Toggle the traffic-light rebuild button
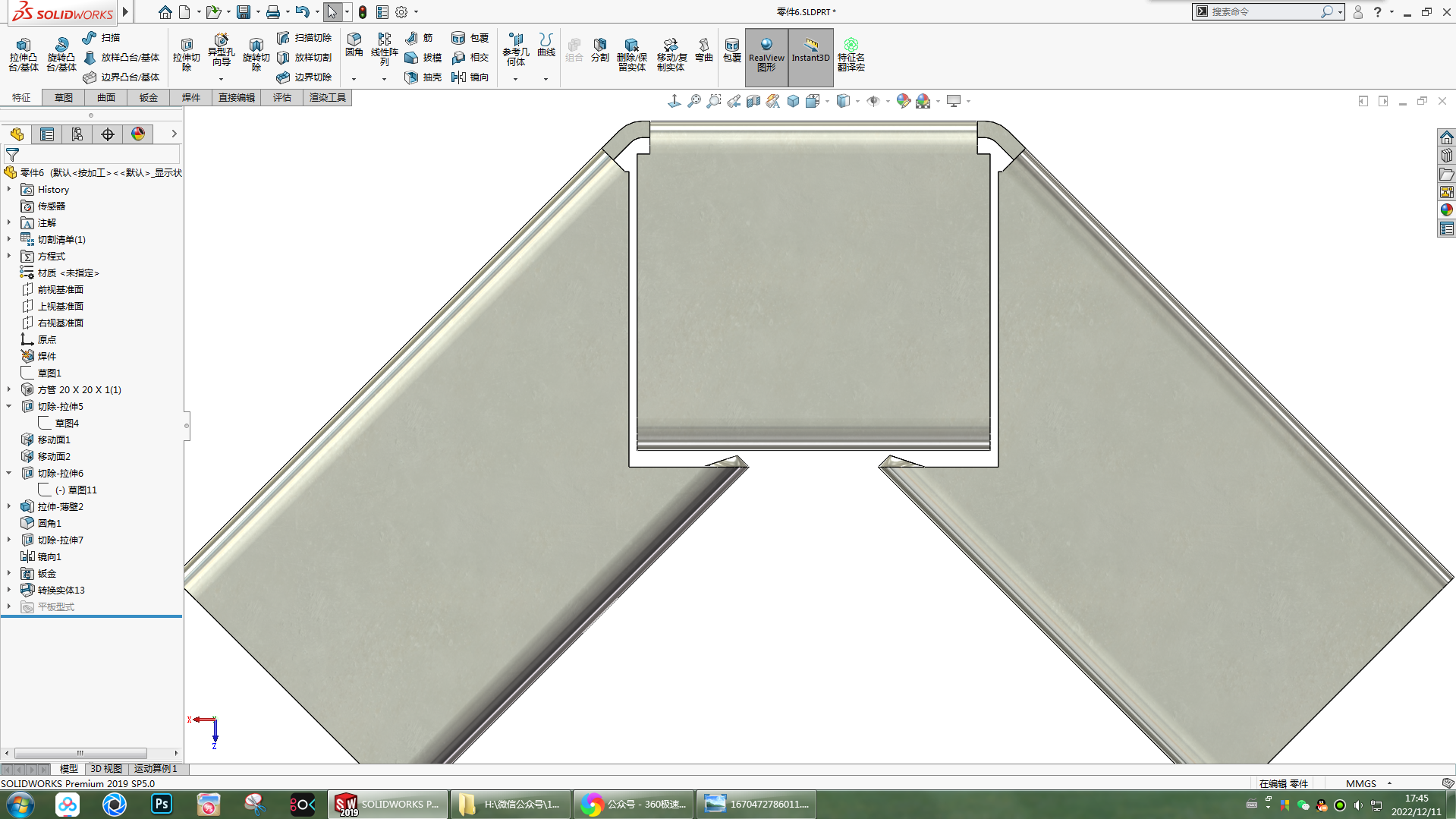1456x819 pixels. 363,12
